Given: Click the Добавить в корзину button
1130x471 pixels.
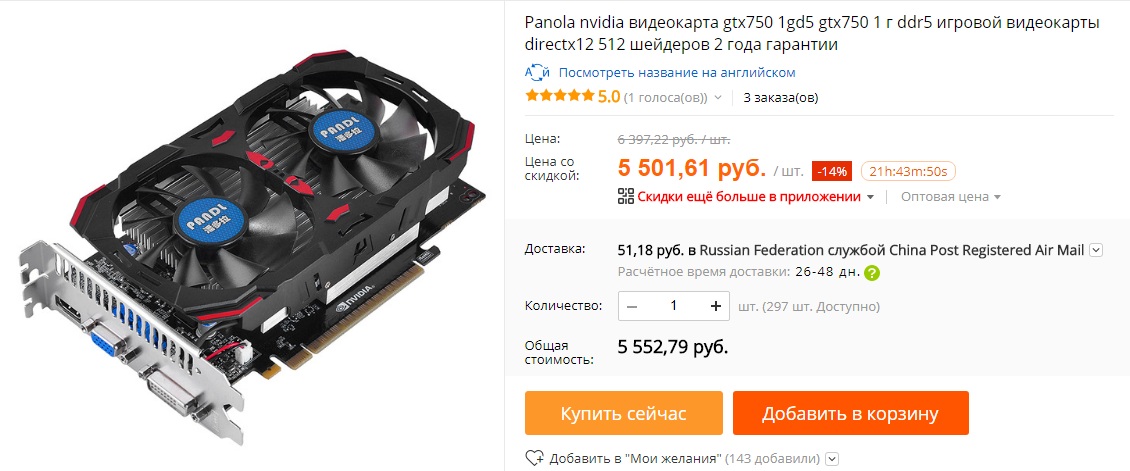Looking at the screenshot, I should (x=850, y=413).
